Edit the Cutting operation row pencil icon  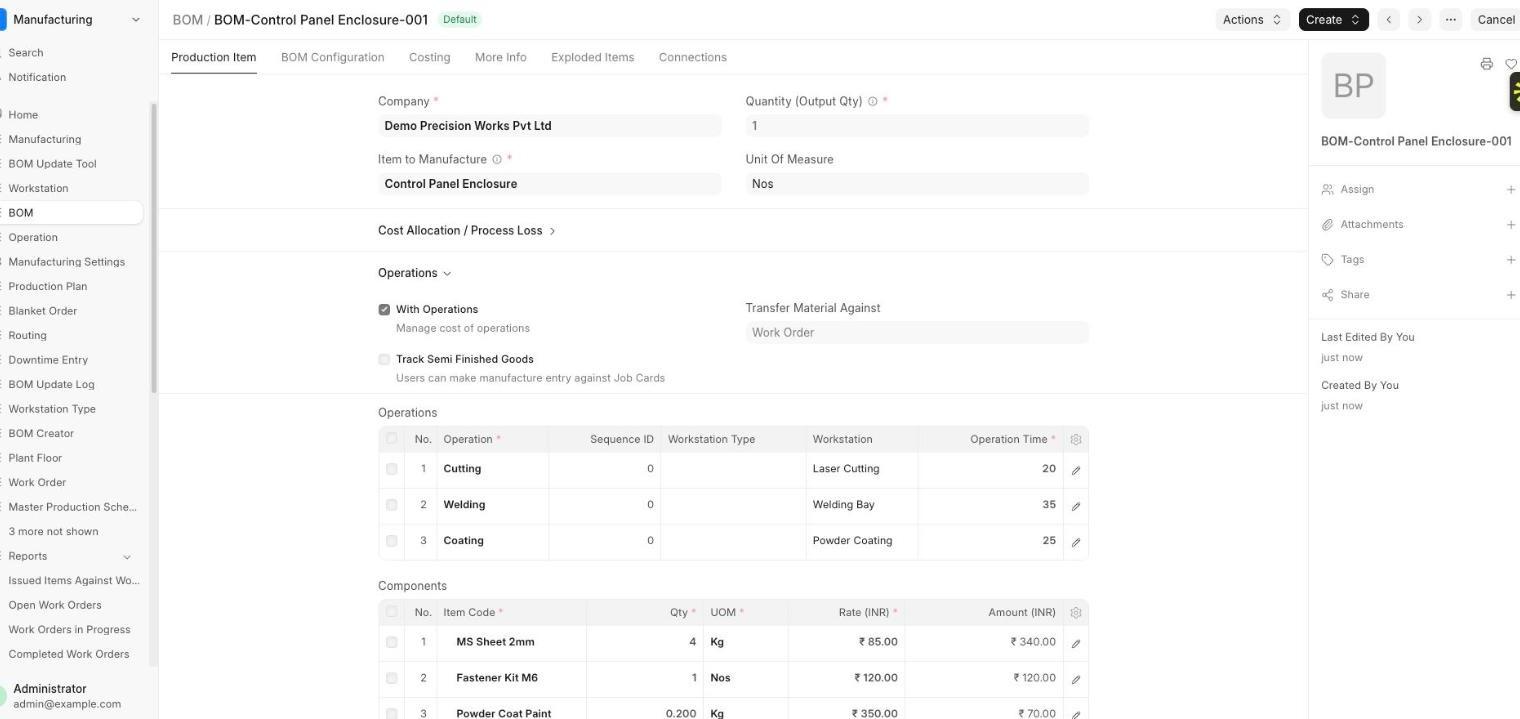click(1076, 470)
